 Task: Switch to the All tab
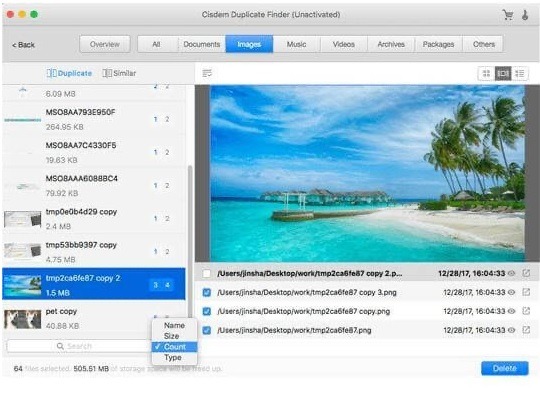[156, 44]
